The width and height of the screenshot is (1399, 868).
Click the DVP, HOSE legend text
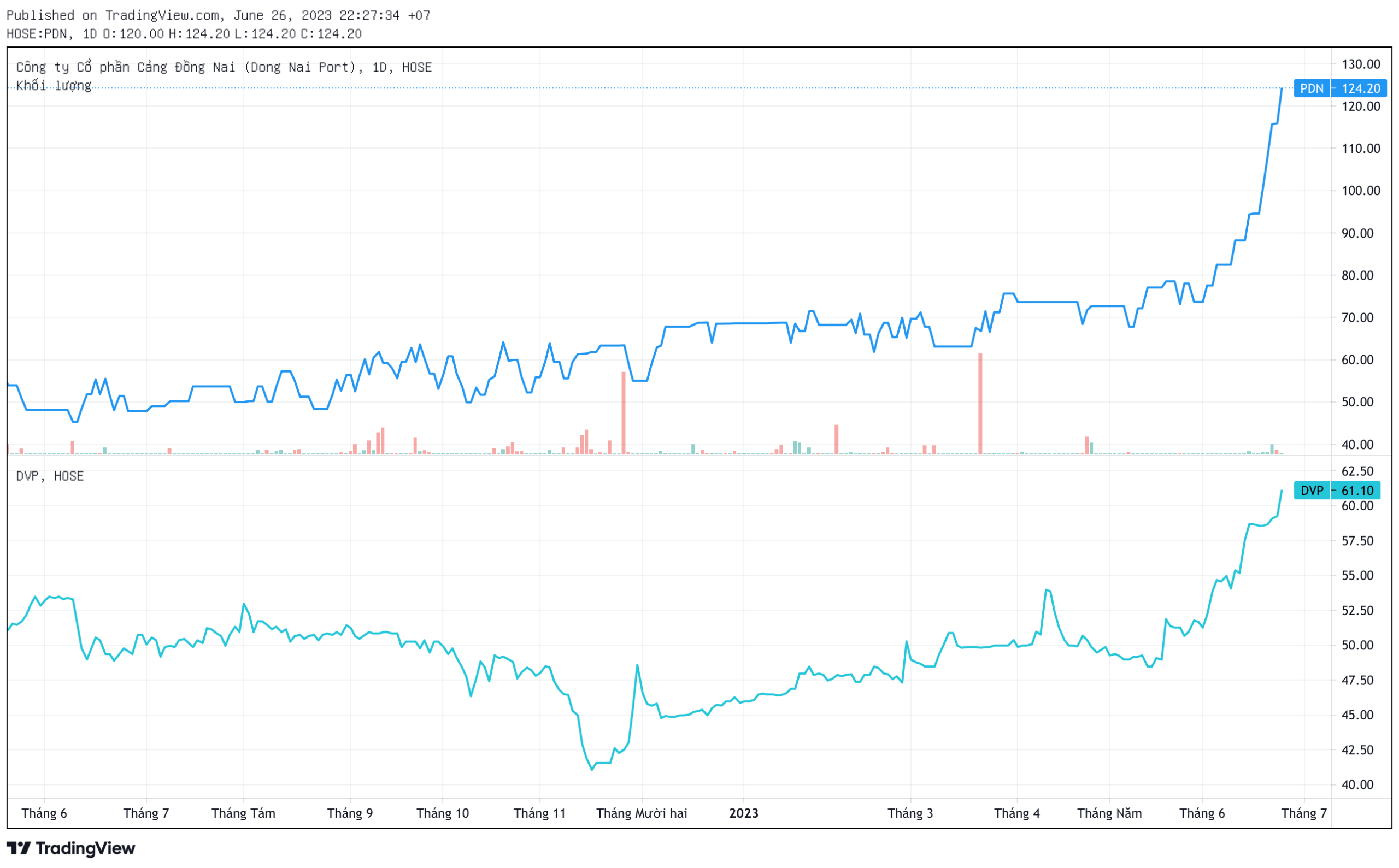50,476
